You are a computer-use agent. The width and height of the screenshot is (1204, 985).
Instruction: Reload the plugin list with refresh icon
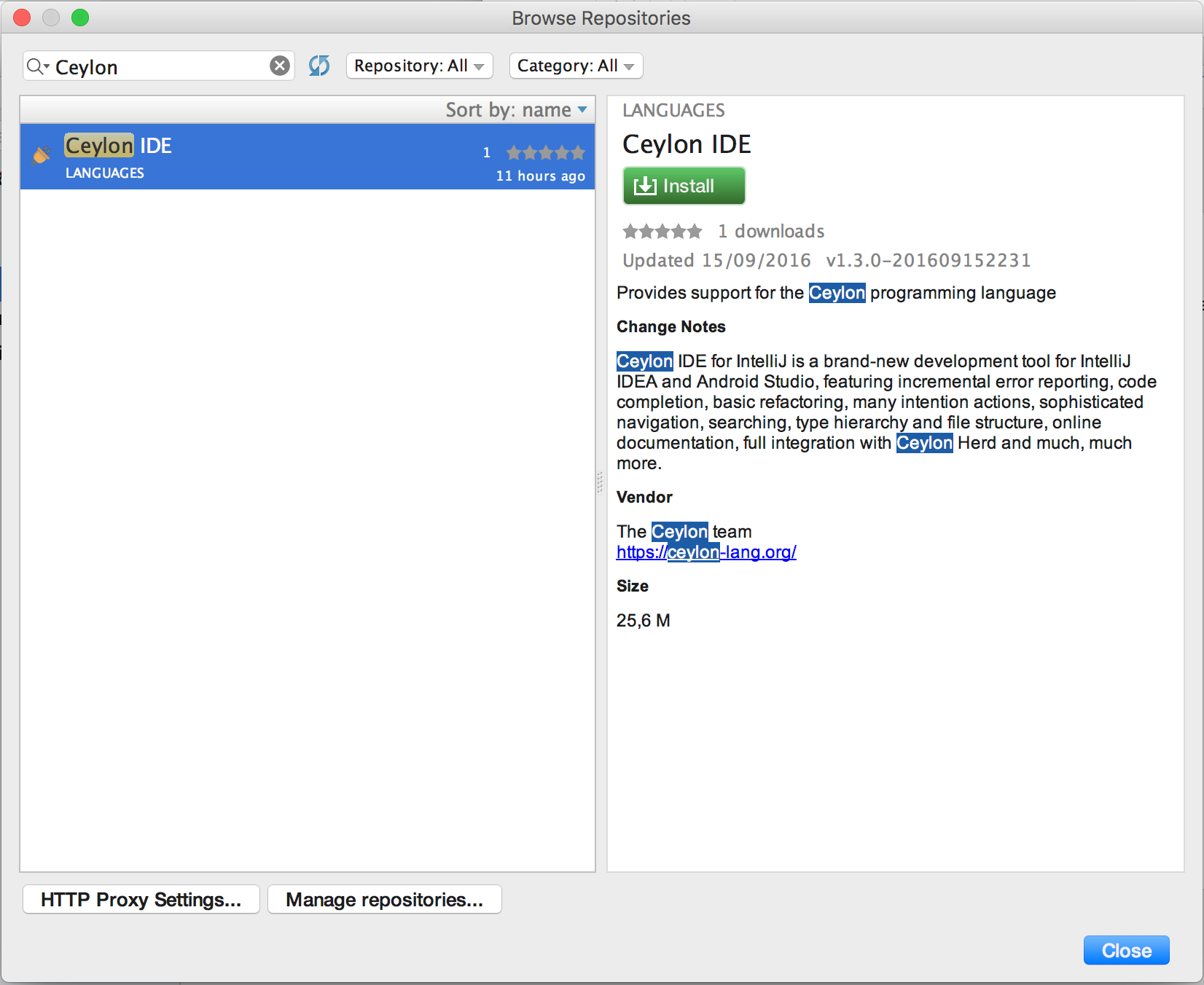point(319,66)
